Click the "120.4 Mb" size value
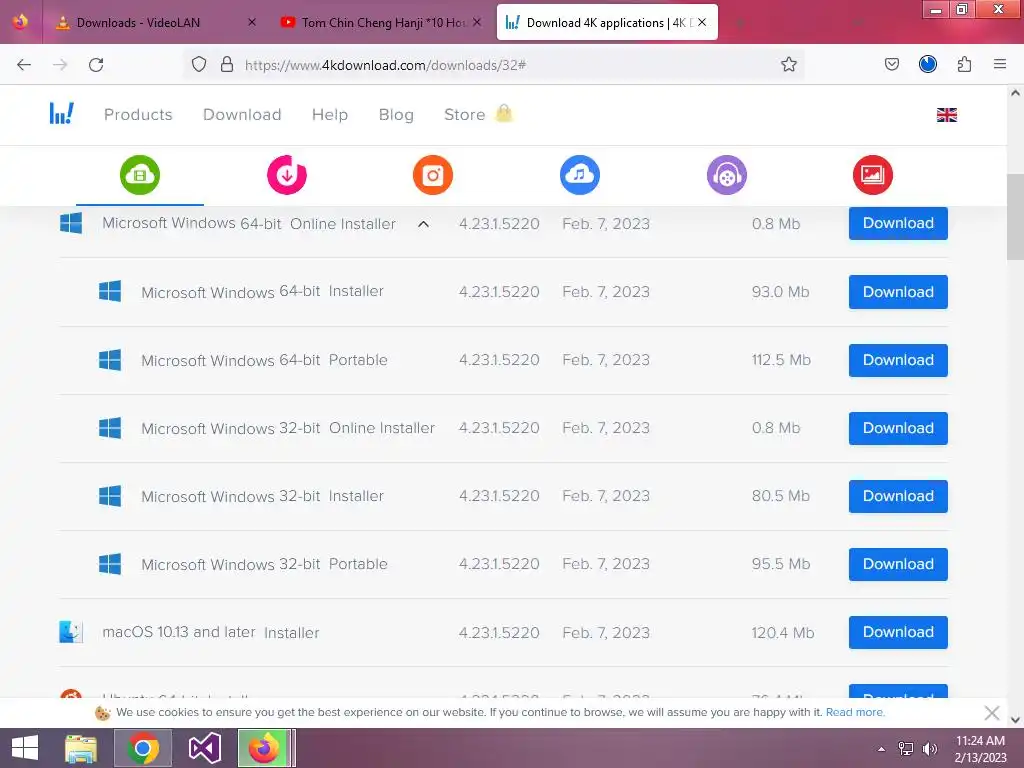The width and height of the screenshot is (1024, 768). point(782,633)
